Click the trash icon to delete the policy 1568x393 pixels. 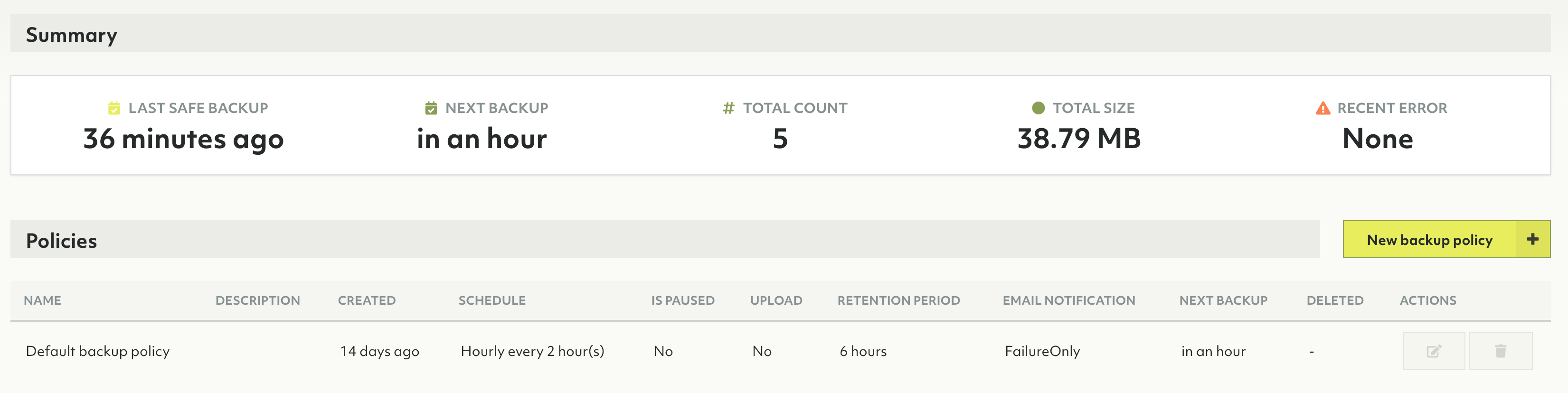(1501, 351)
